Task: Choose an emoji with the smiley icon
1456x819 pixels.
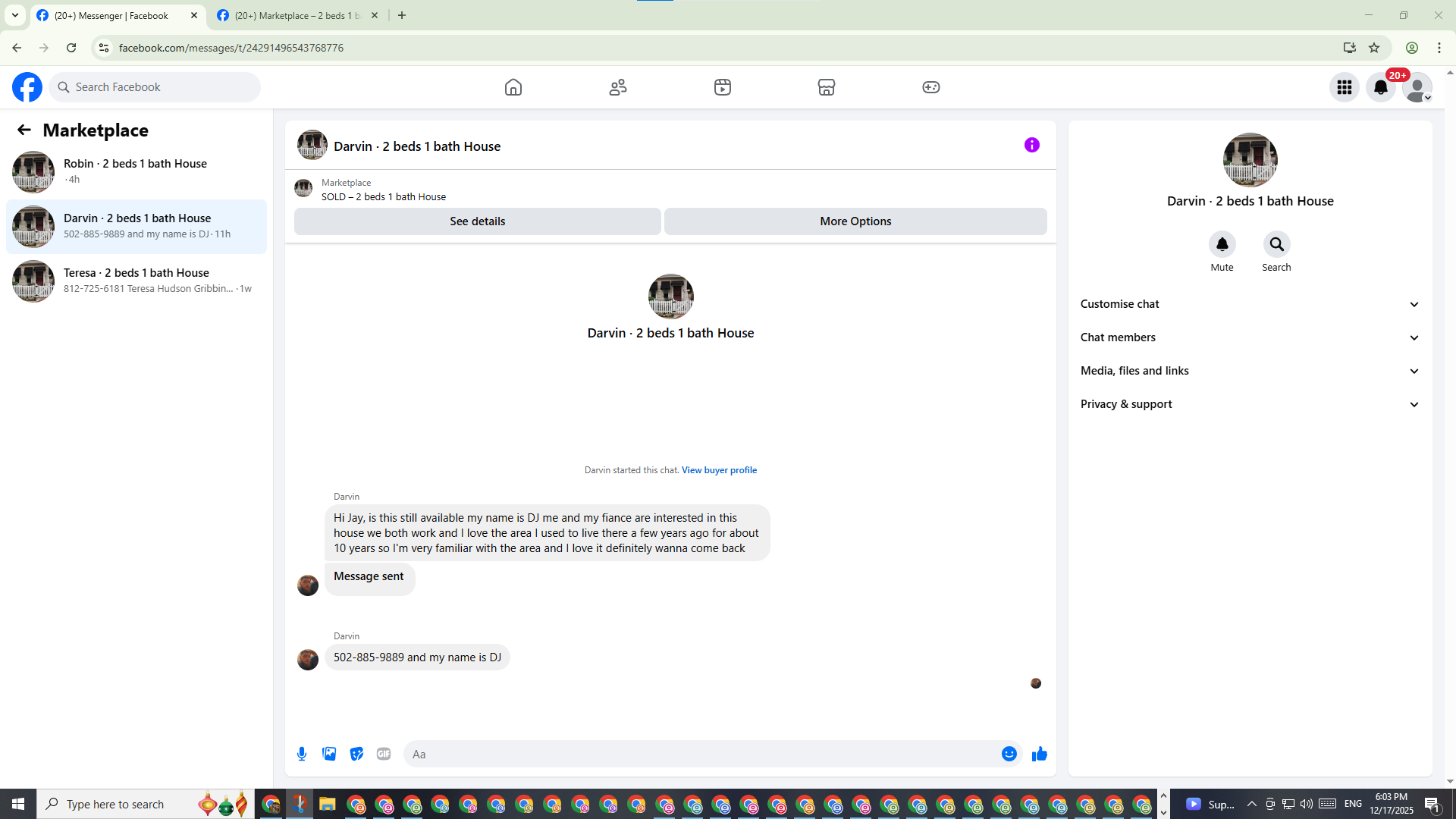Action: 1009,754
